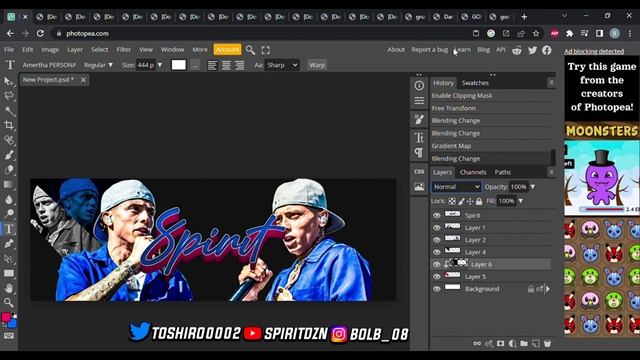The height and width of the screenshot is (360, 640).
Task: Select the Blur drop tool
Action: [9, 199]
